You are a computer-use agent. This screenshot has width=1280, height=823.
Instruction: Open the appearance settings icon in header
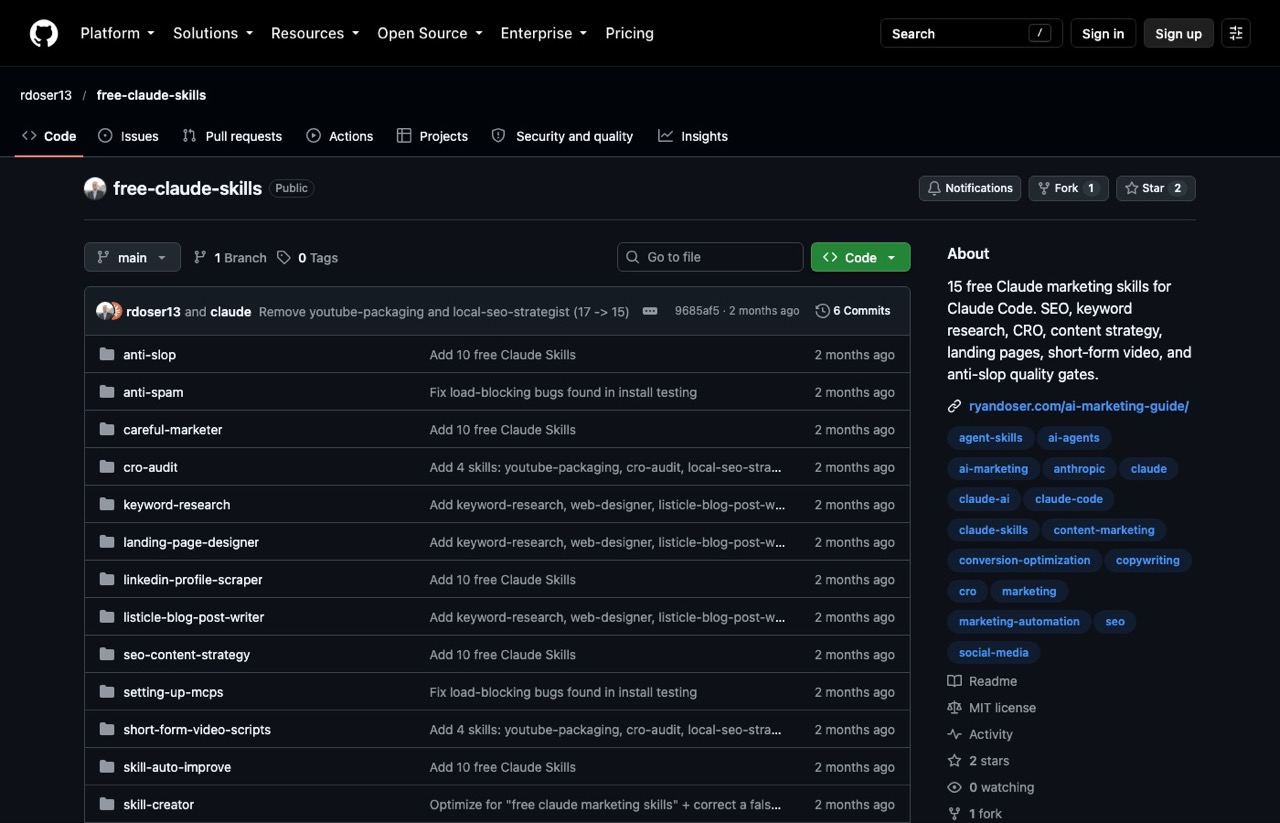(x=1236, y=33)
